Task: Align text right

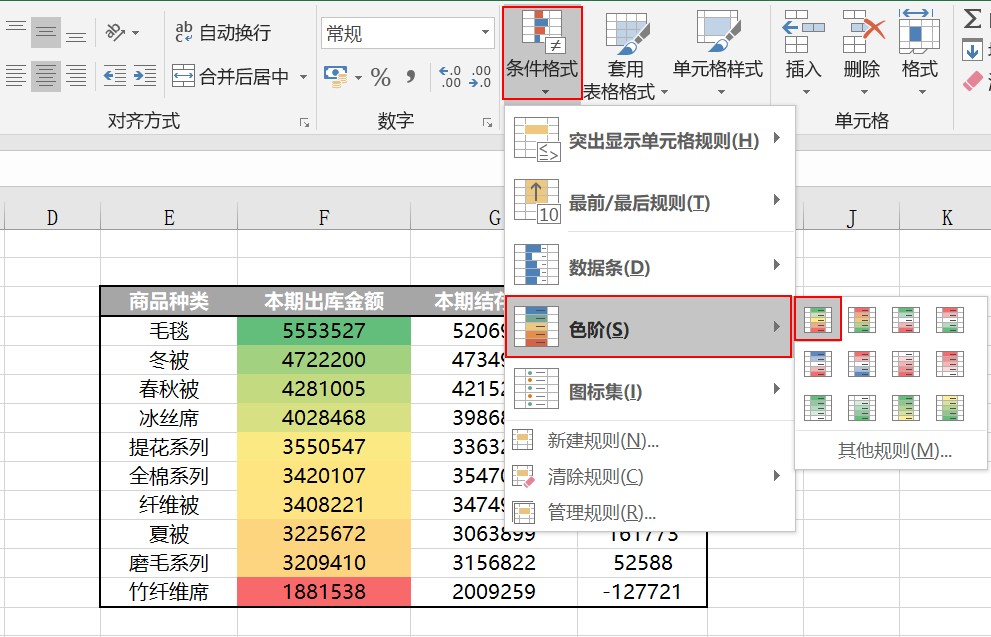Action: coord(76,76)
